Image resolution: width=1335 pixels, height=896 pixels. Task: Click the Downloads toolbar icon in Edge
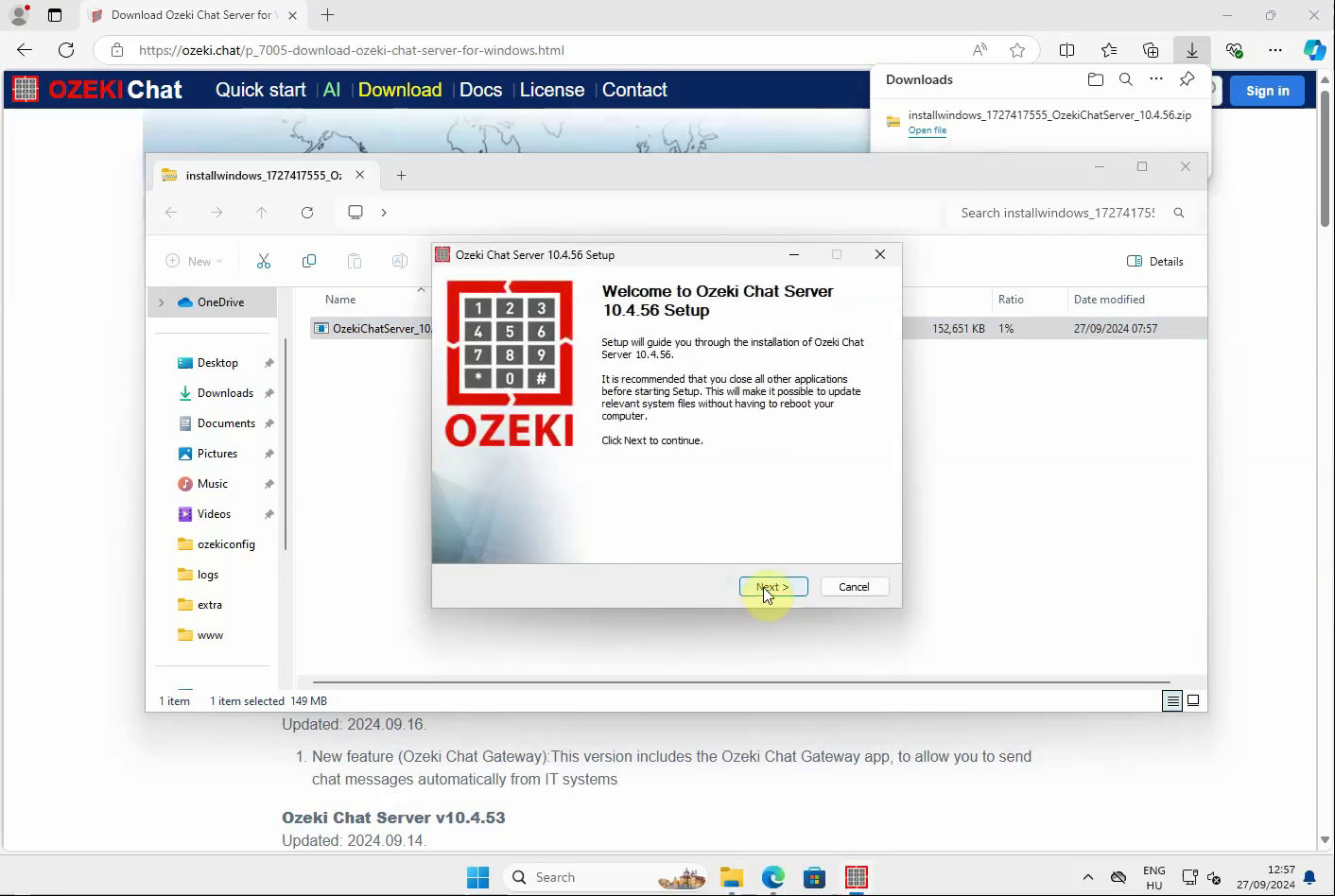point(1192,50)
